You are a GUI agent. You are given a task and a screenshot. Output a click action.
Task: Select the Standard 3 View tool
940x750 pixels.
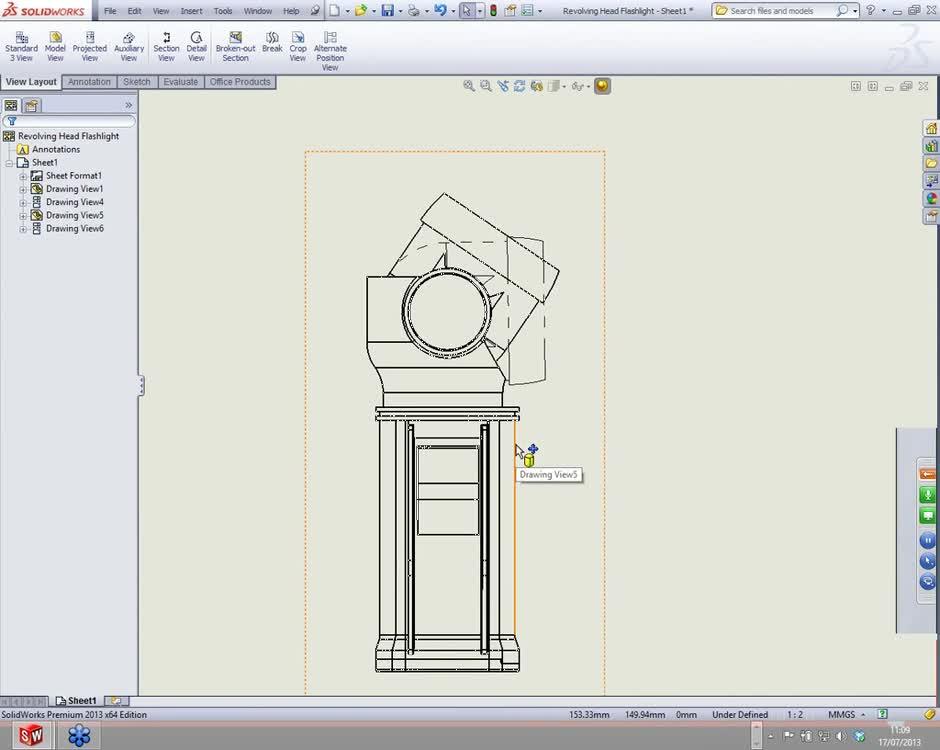(x=21, y=45)
